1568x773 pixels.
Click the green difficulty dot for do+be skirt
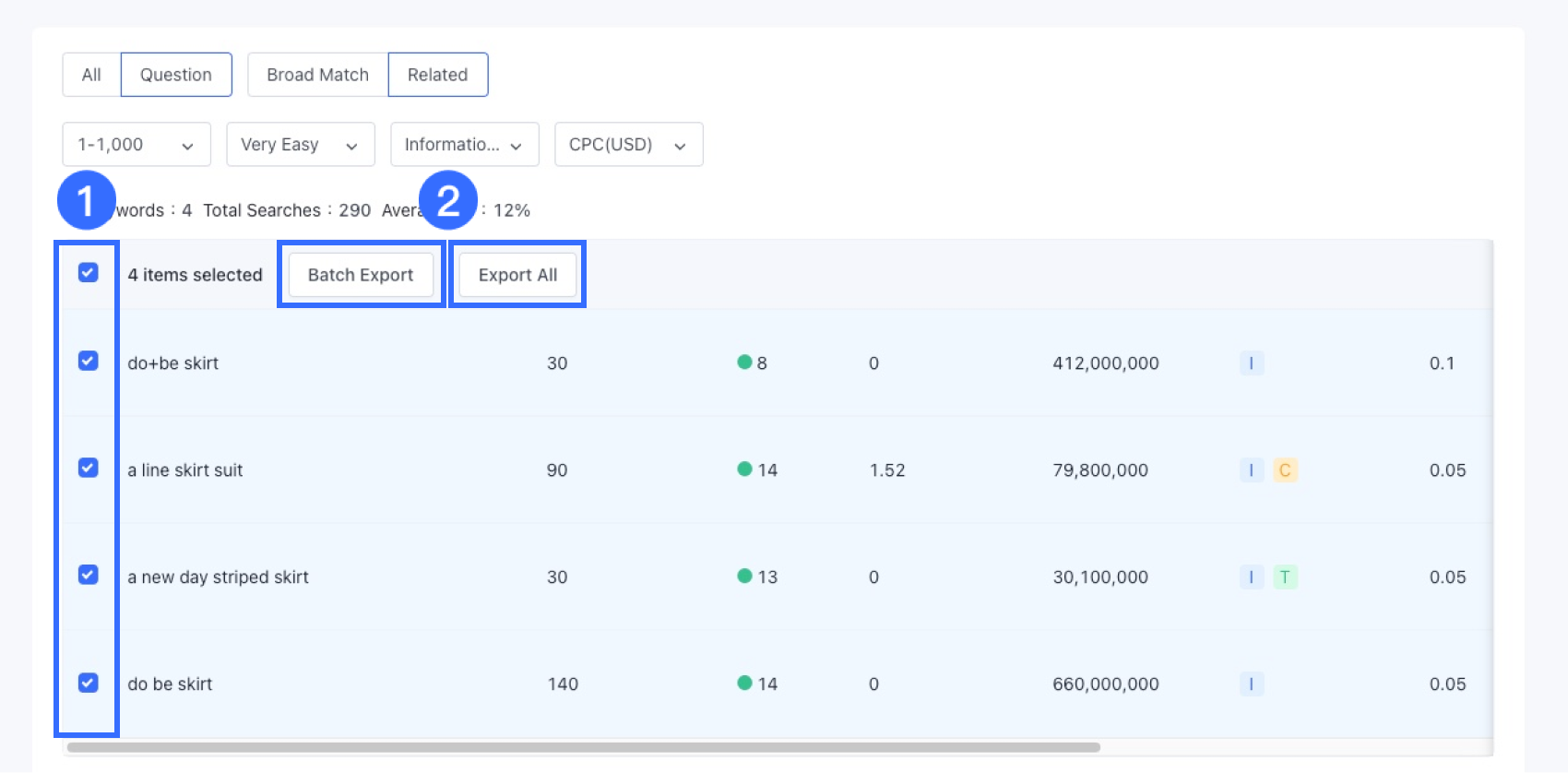[744, 363]
